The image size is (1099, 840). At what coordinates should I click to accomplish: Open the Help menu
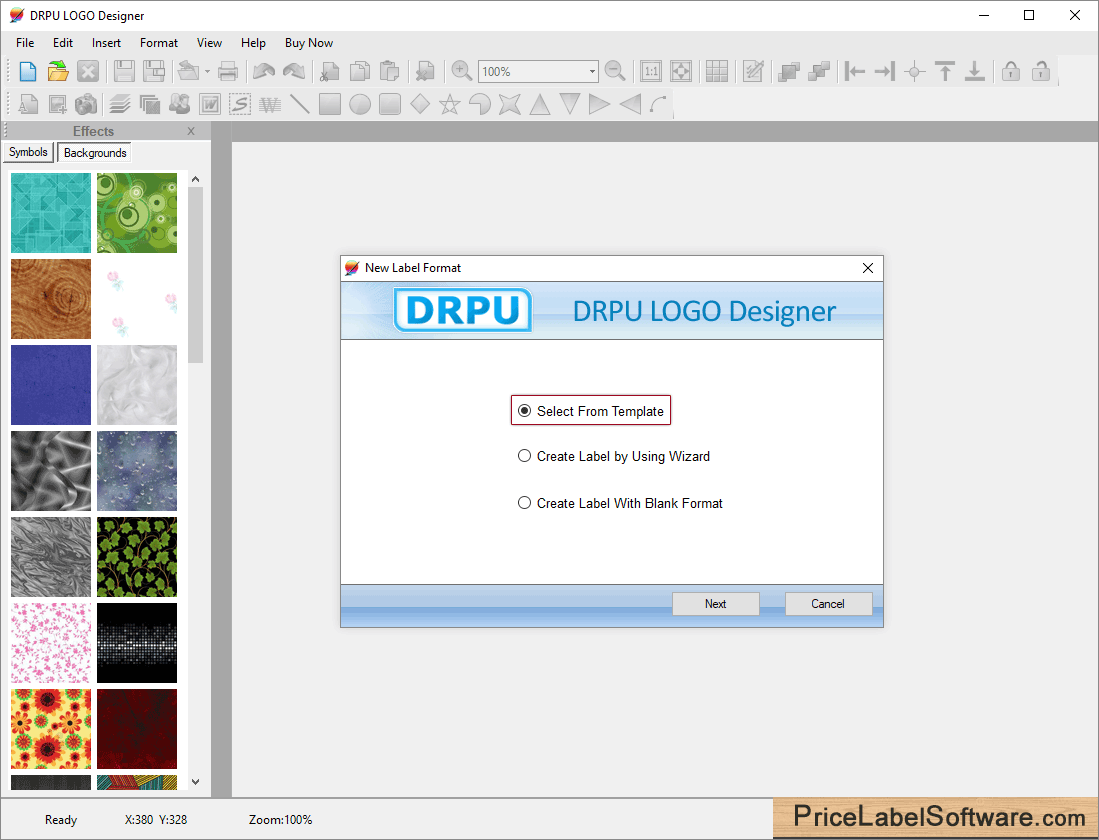pyautogui.click(x=254, y=43)
